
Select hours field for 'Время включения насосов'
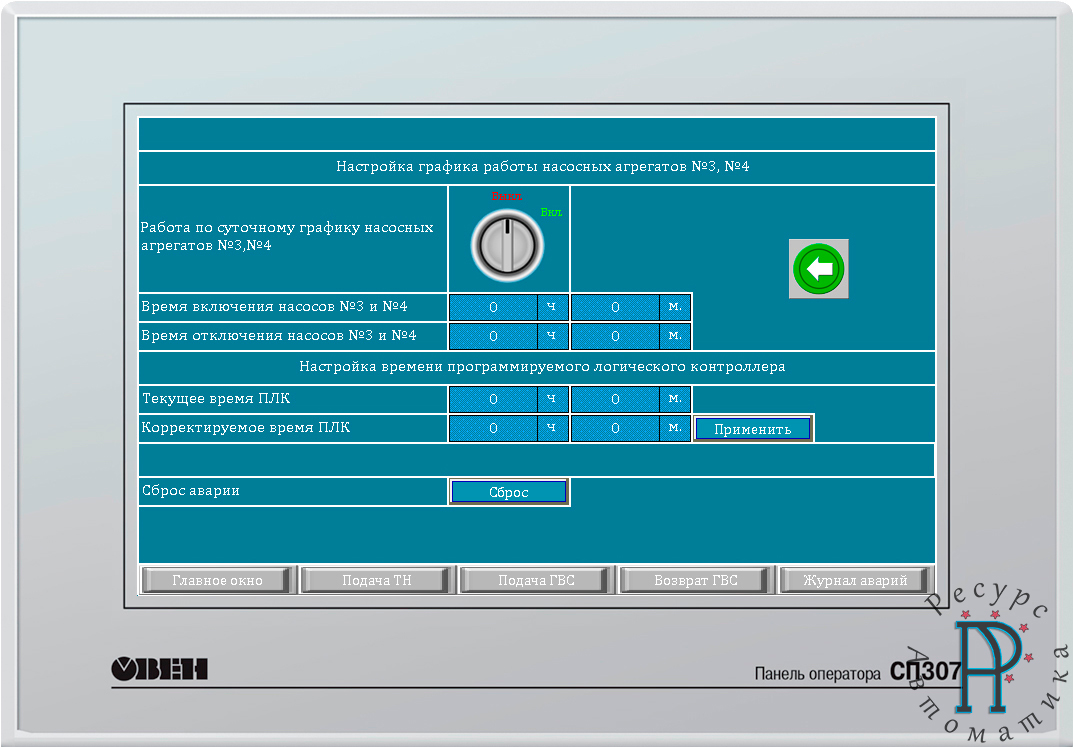[494, 307]
